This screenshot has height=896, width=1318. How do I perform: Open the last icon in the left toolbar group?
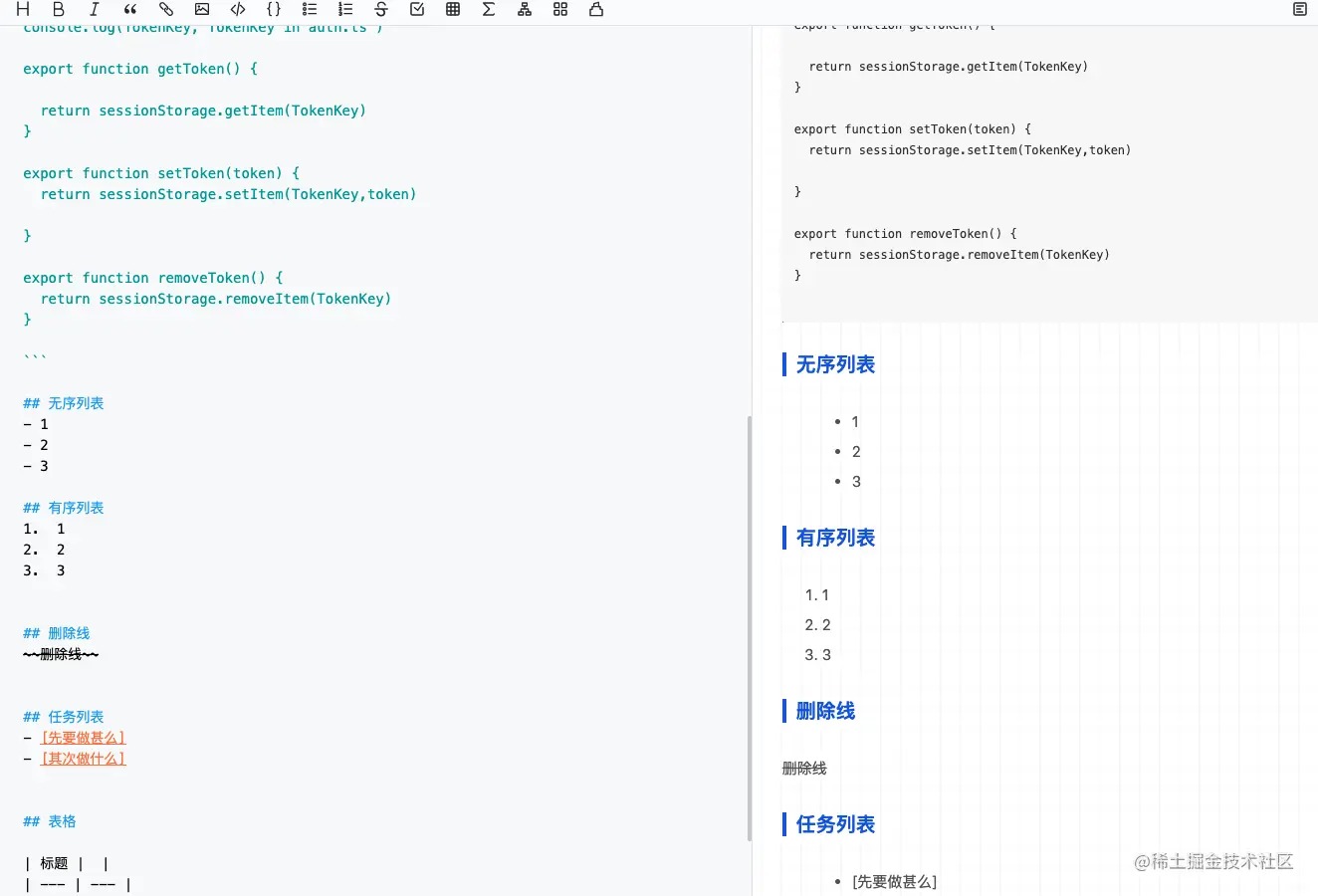pyautogui.click(x=596, y=9)
